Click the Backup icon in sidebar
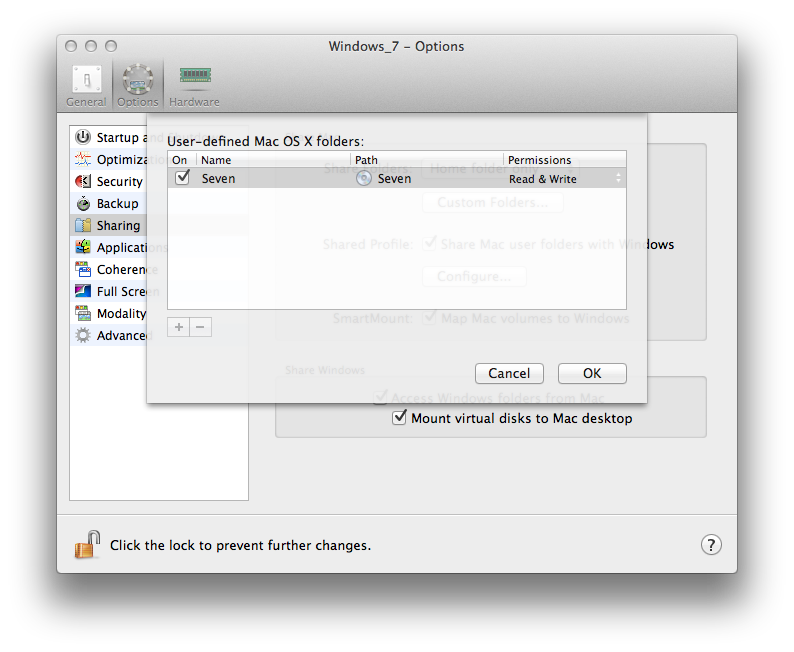The image size is (794, 652). pyautogui.click(x=83, y=203)
